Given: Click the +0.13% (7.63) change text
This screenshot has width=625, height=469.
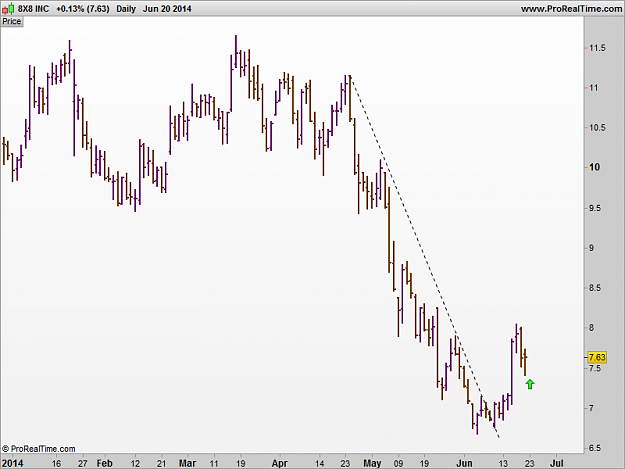Looking at the screenshot, I should (83, 9).
